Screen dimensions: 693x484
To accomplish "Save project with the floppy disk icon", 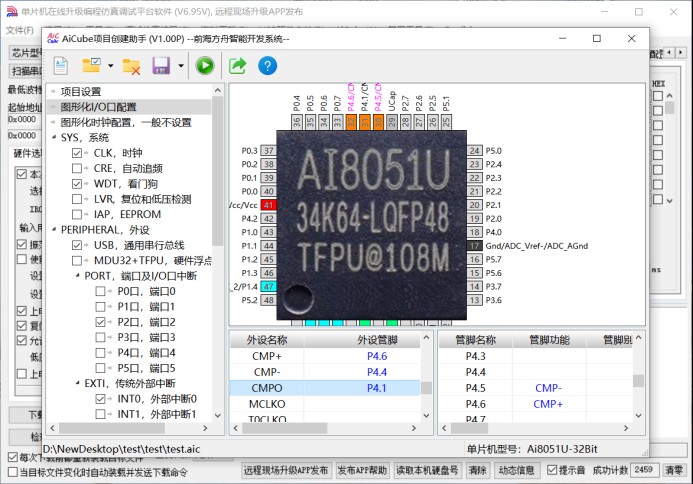I will pyautogui.click(x=161, y=66).
